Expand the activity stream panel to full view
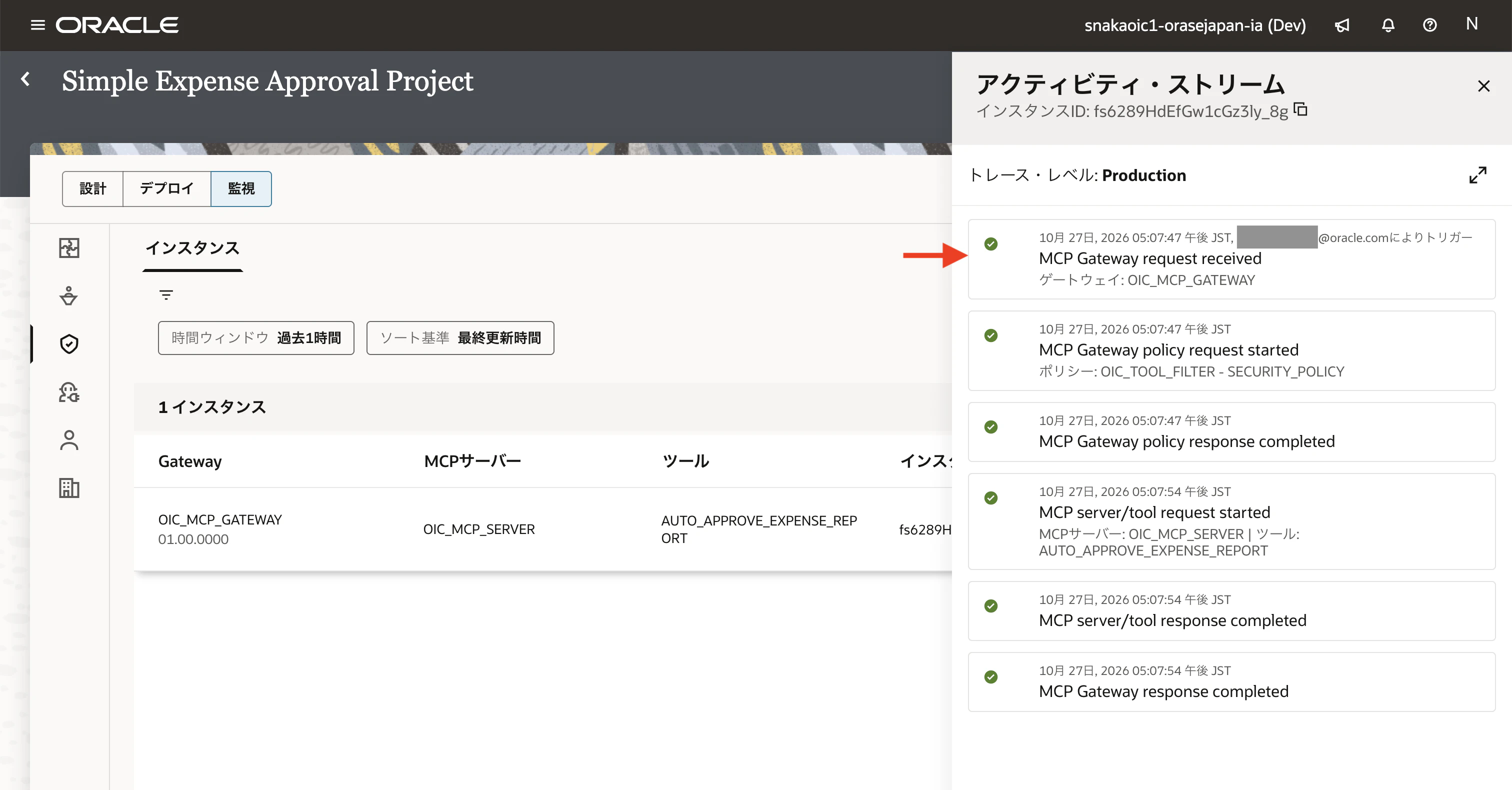1512x790 pixels. tap(1478, 175)
